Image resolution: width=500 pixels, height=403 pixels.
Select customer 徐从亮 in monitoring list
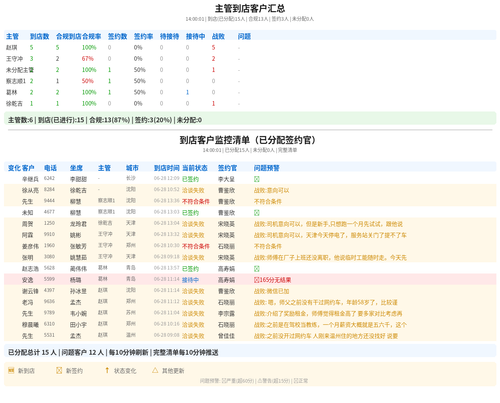point(30,190)
